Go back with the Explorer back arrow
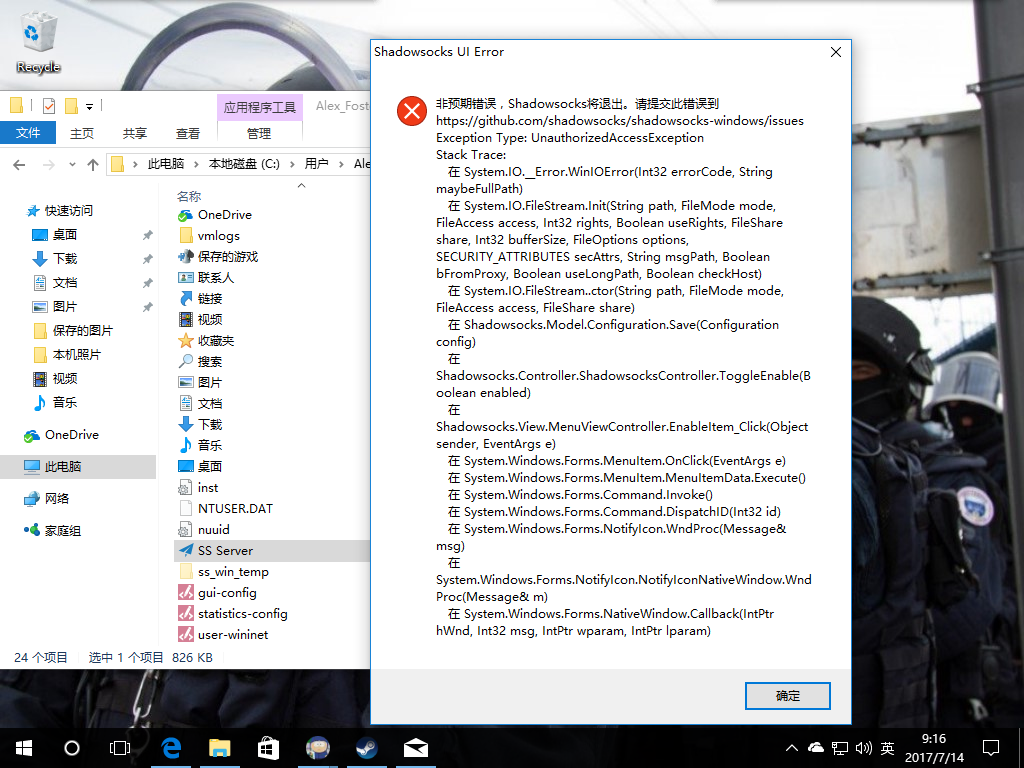 [19, 165]
